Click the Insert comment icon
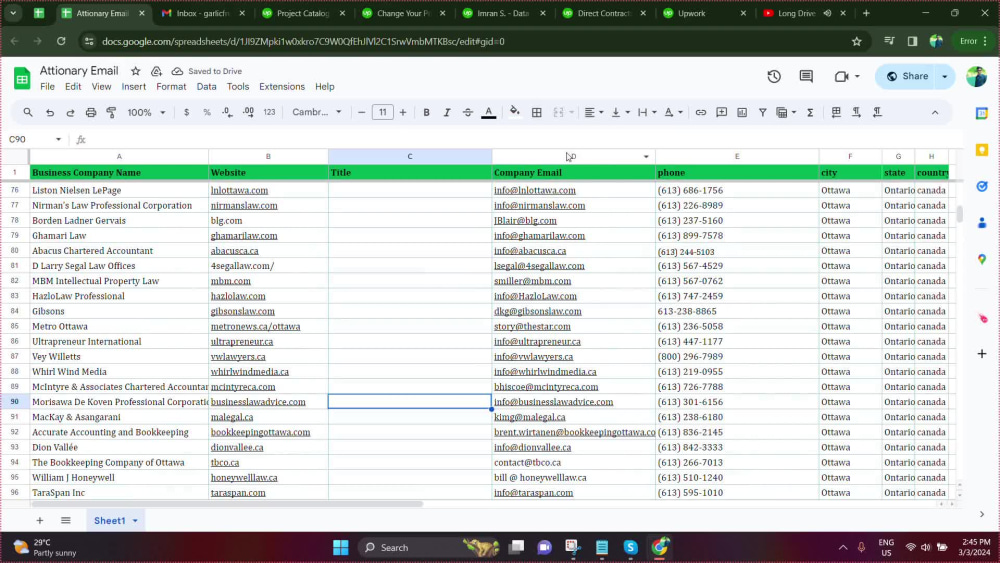Viewport: 1000px width, 563px height. 721,112
